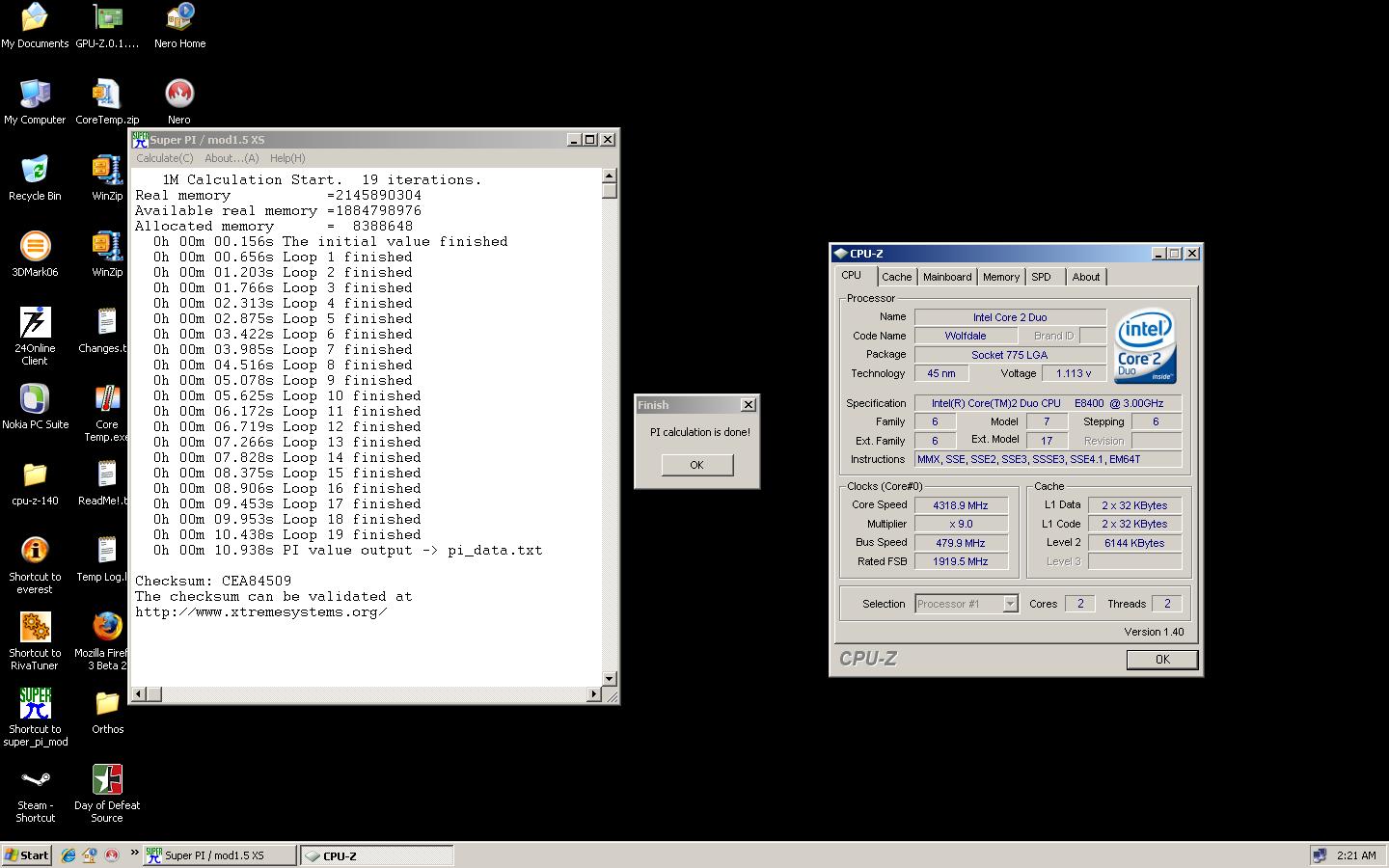The height and width of the screenshot is (868, 1389).
Task: Click the Level 2 cache value 6144 KBytes
Action: pyautogui.click(x=1134, y=543)
